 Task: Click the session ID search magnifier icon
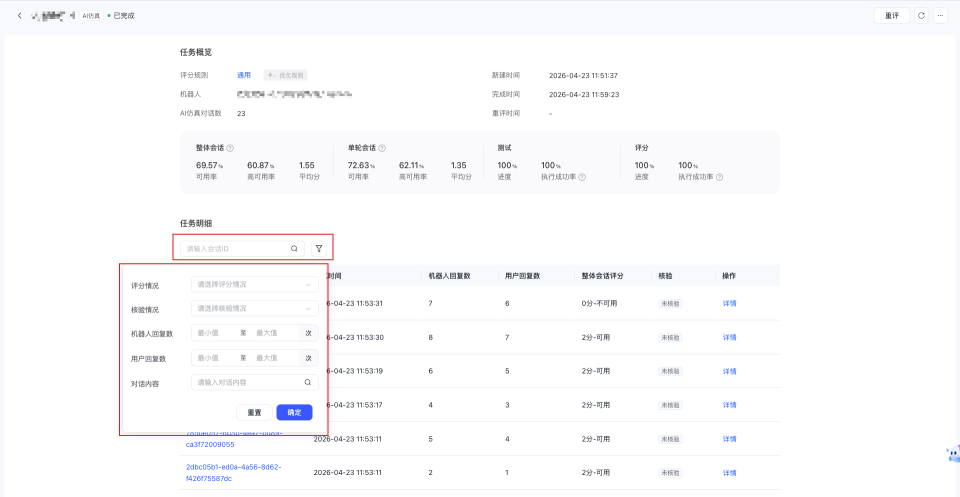[x=294, y=248]
